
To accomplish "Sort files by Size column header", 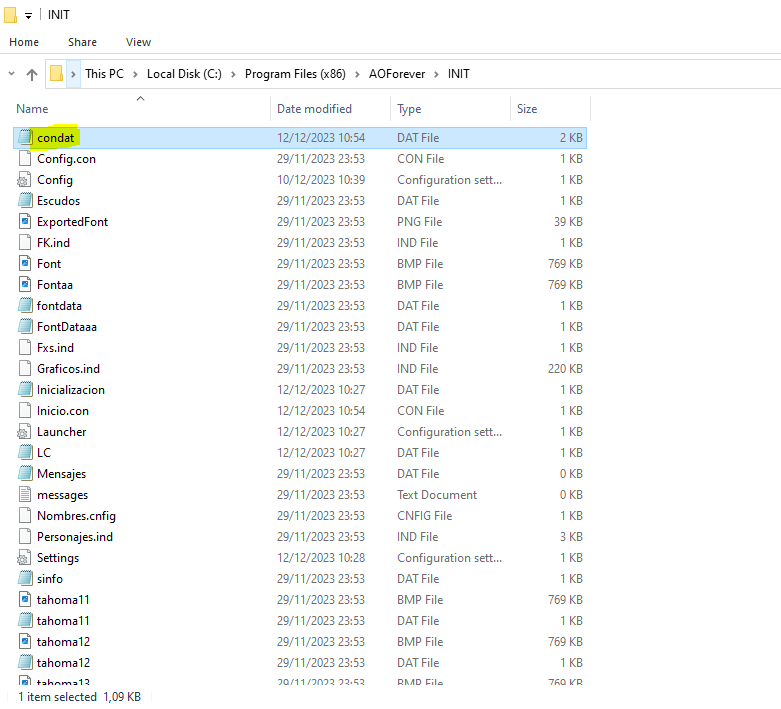I will coord(527,109).
